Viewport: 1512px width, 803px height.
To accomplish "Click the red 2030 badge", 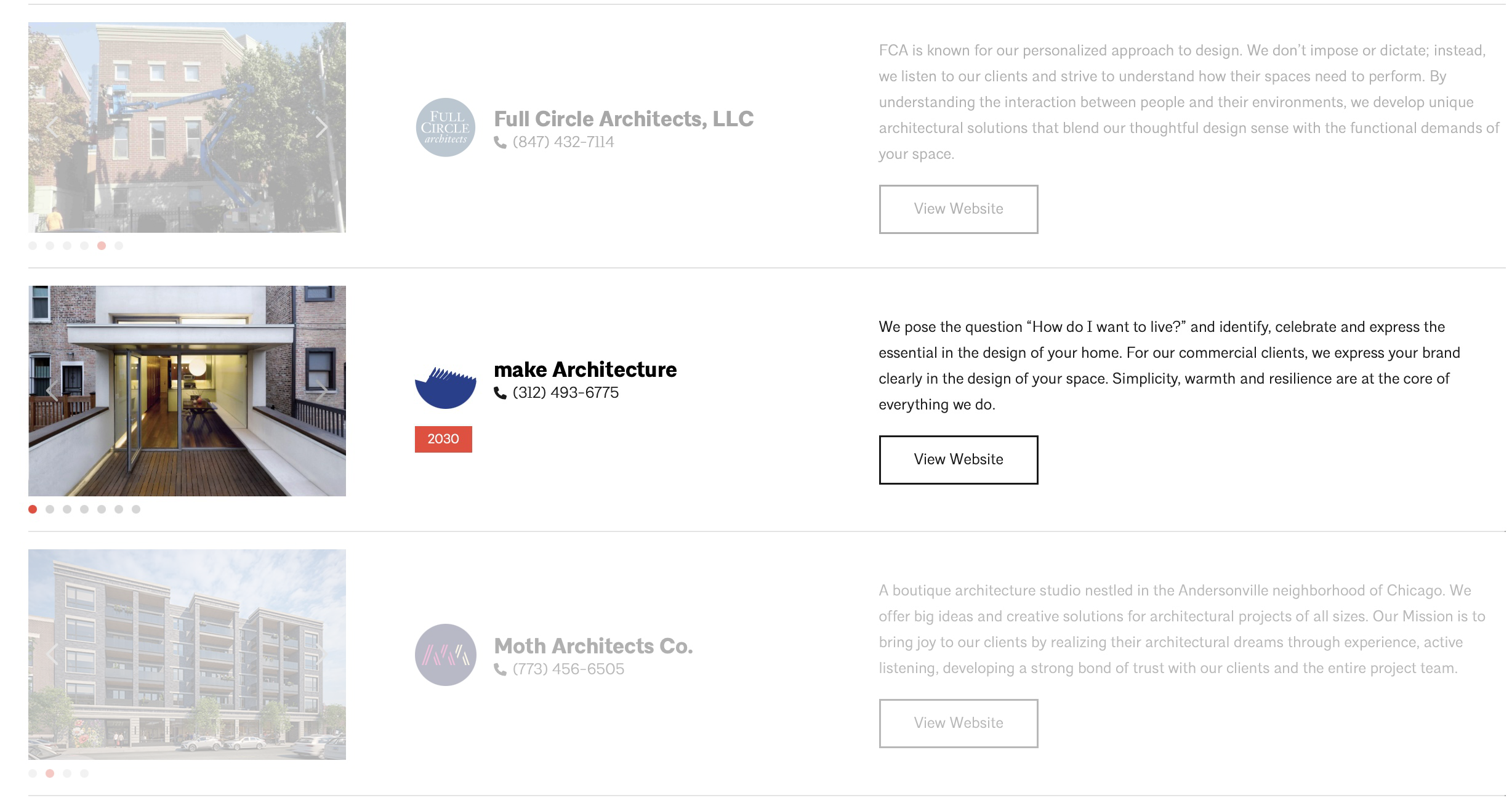I will 443,439.
